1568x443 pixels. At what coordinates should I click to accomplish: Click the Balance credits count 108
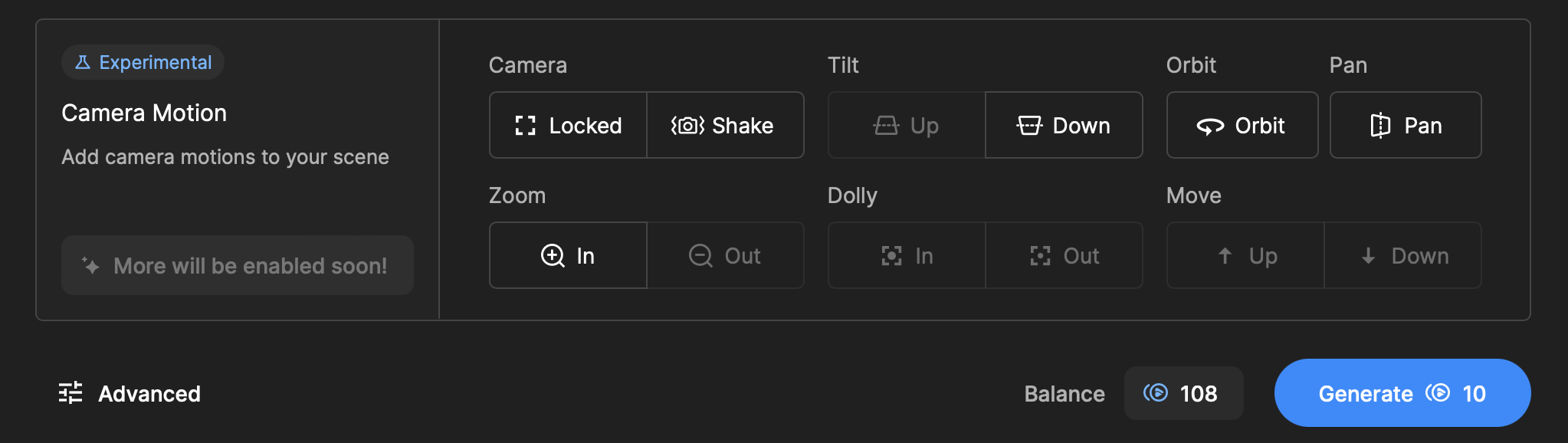[x=1199, y=394]
